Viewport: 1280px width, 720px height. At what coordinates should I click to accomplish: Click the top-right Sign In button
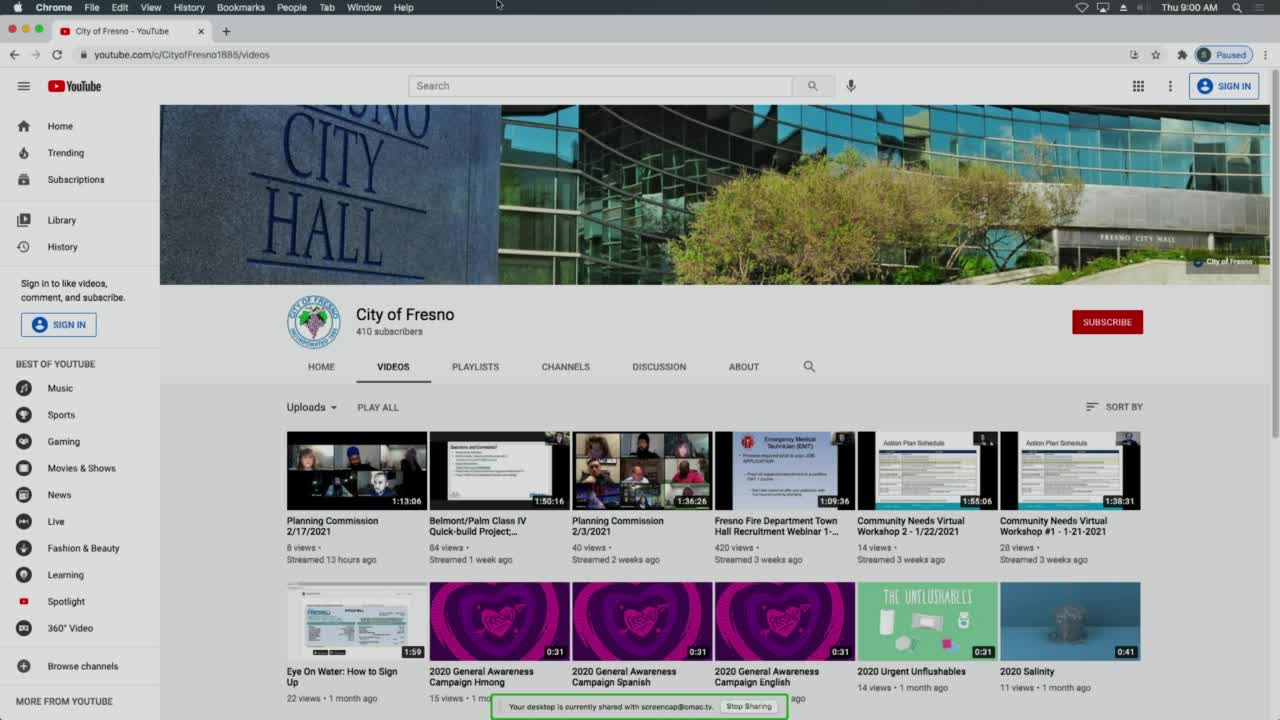coord(1224,86)
